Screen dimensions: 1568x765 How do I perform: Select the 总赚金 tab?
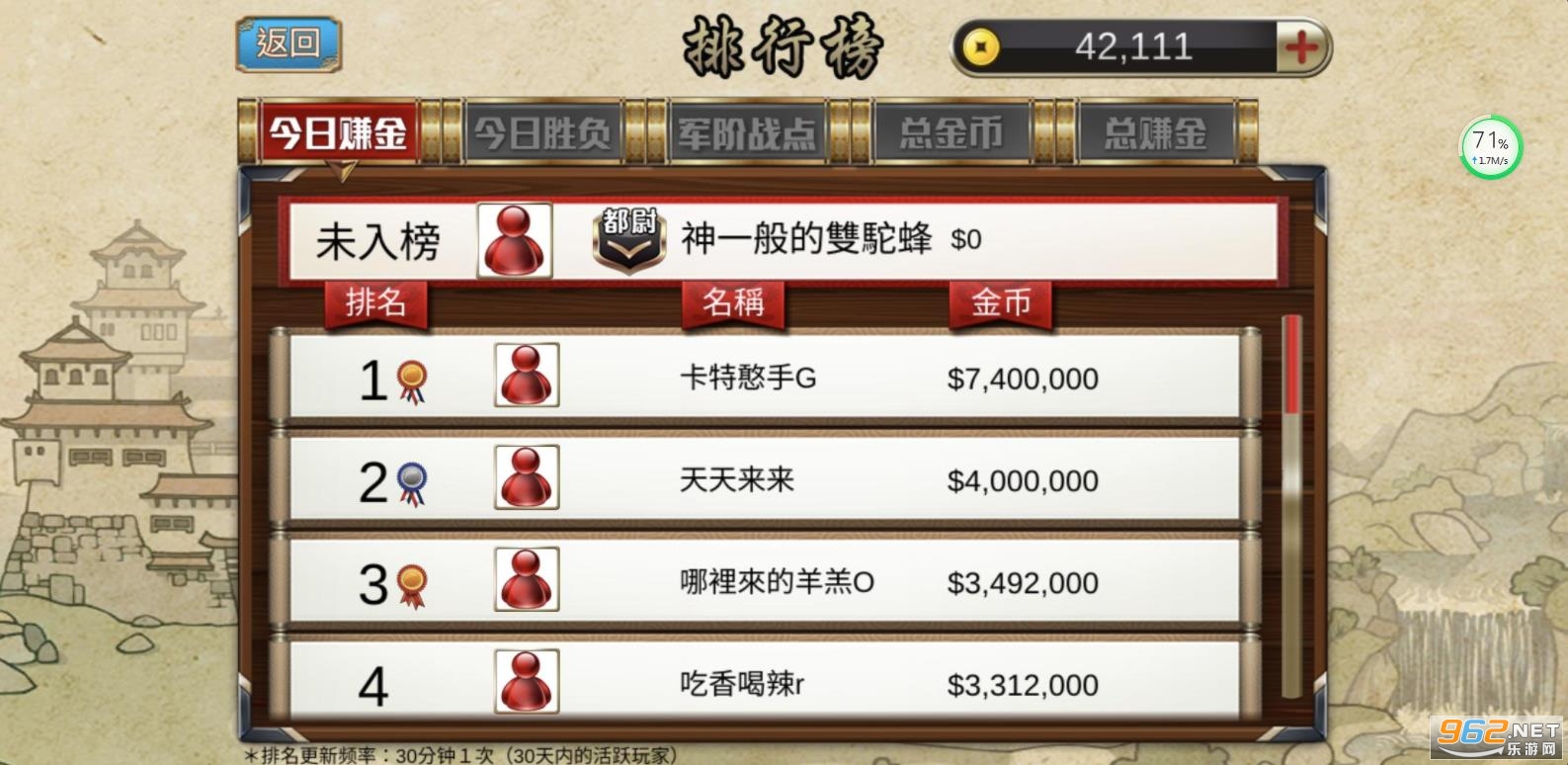click(x=1156, y=132)
